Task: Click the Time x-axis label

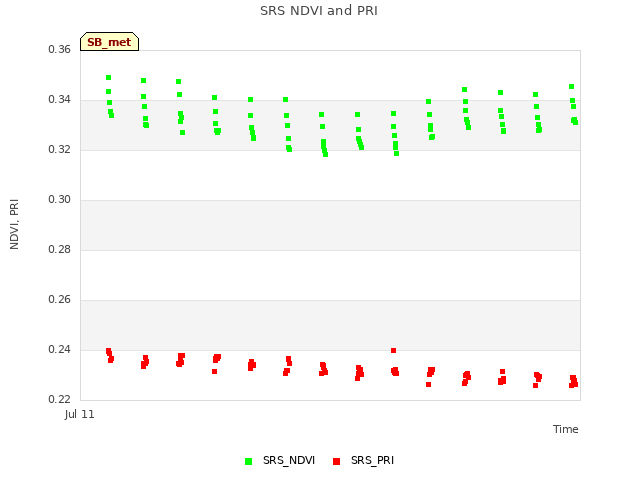Action: tap(566, 429)
